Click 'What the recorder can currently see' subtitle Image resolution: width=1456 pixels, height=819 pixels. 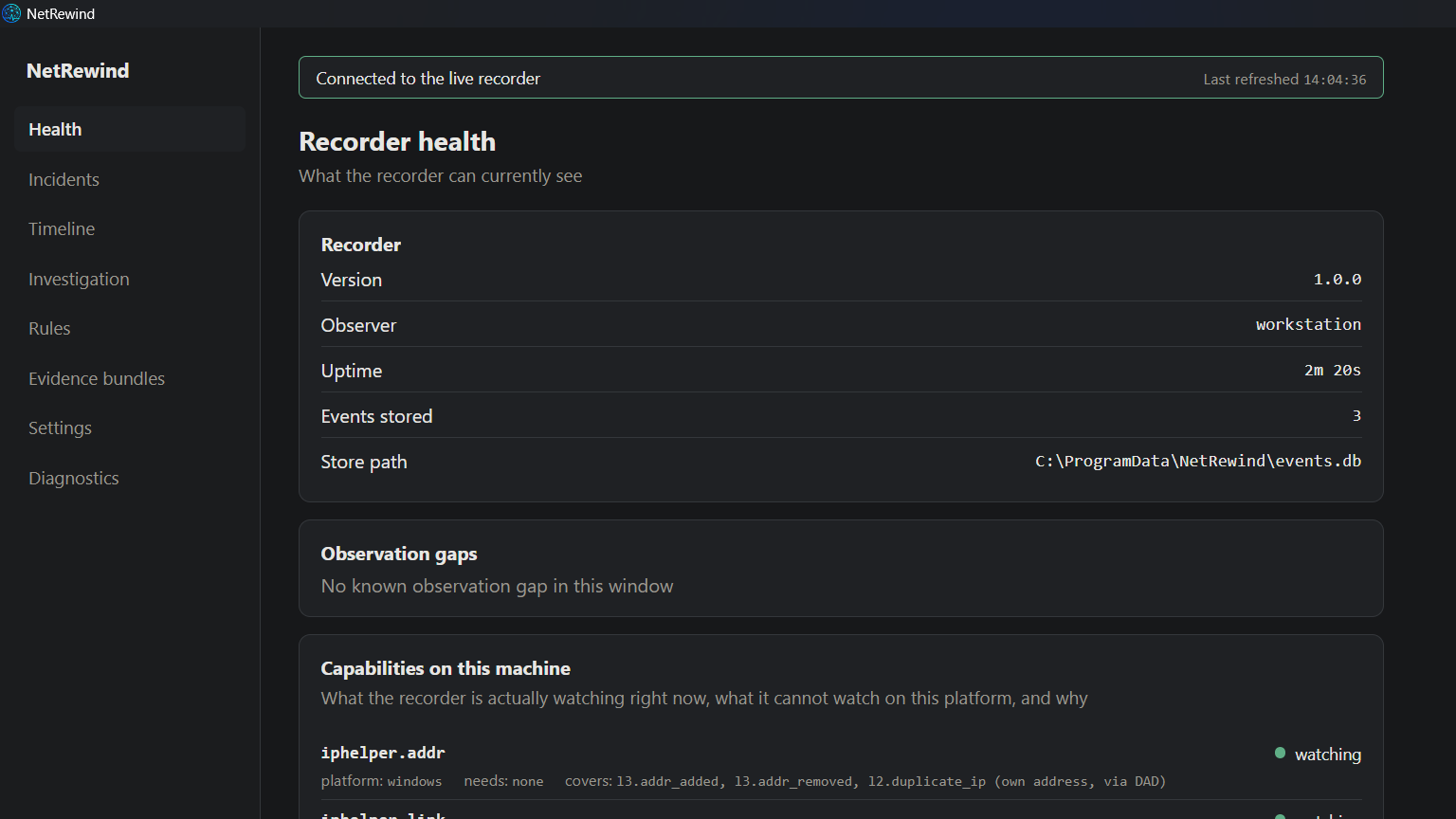(440, 176)
